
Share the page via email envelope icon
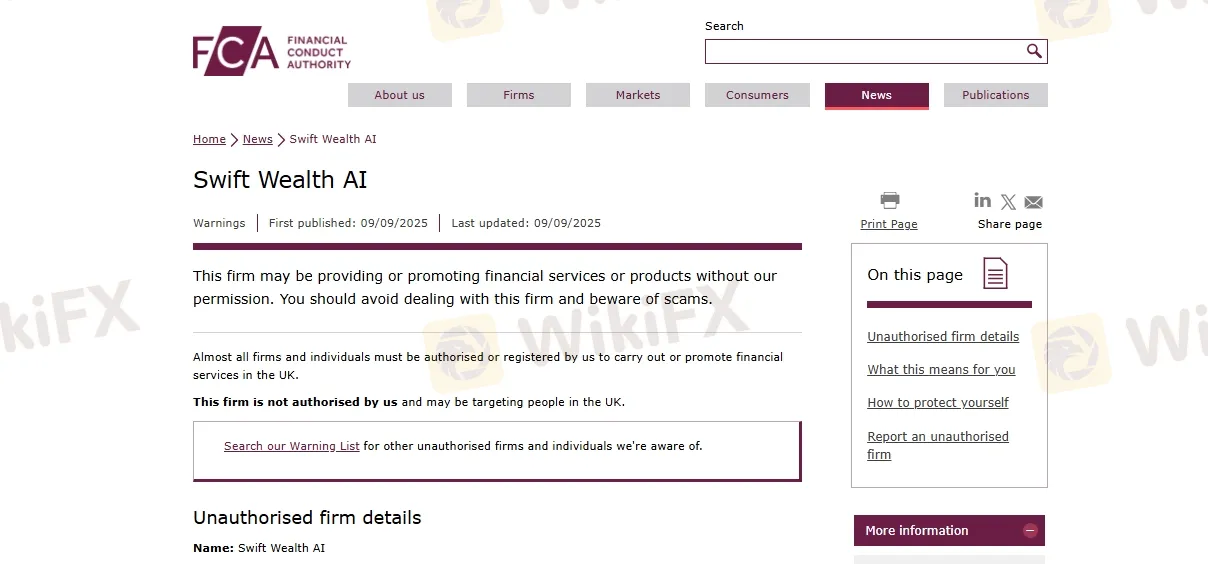coord(1034,202)
